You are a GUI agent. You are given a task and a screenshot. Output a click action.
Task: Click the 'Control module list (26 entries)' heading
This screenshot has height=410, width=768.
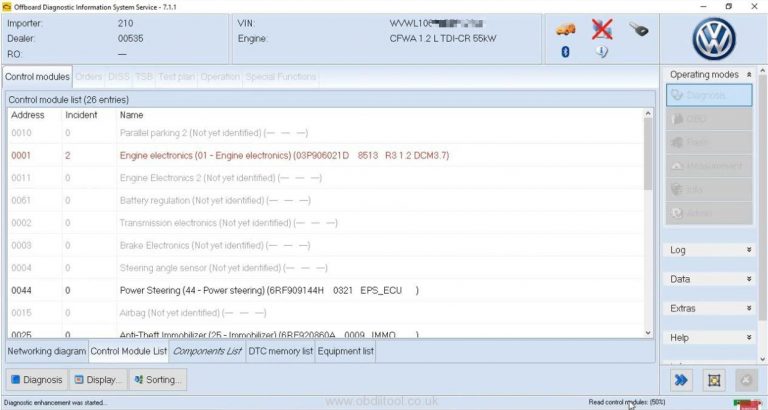69,99
